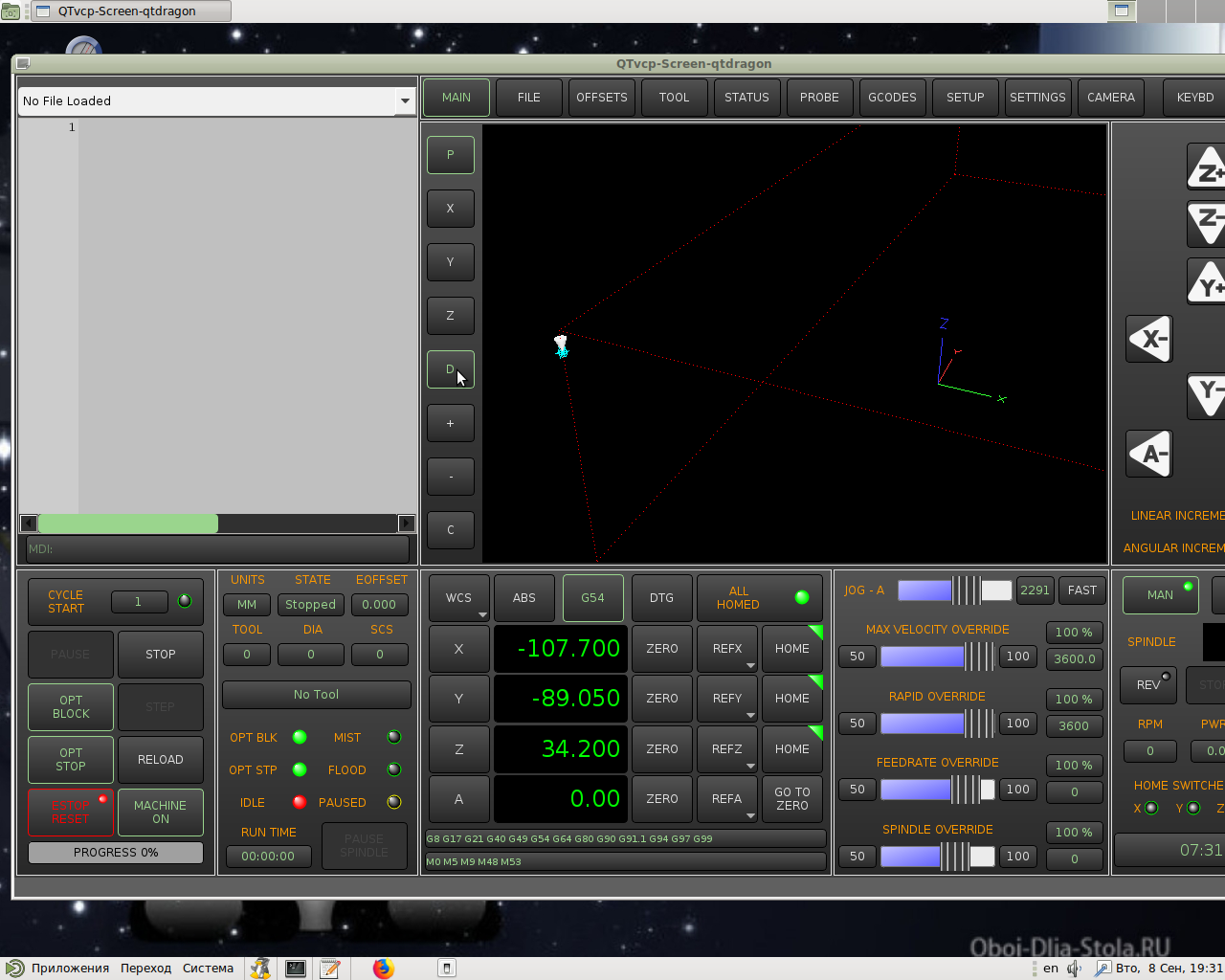Toggle FAST jog rate button
This screenshot has height=980, width=1225.
click(x=1082, y=590)
